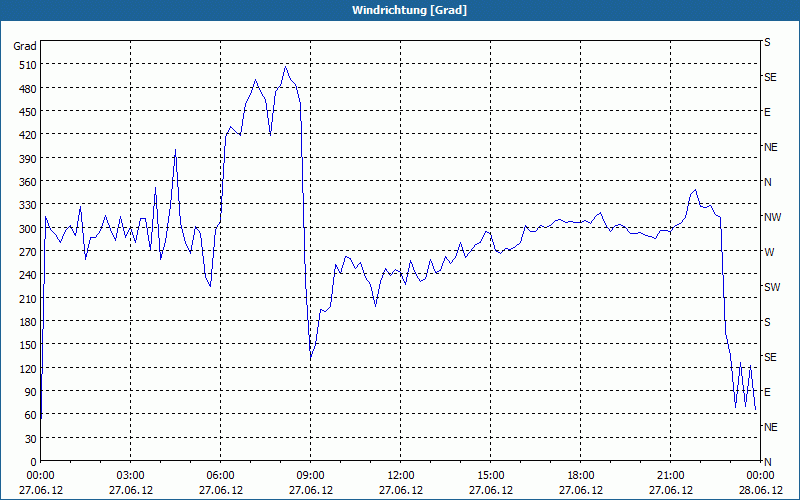
Task: Click the 27.06.12 date under 12:00
Action: 401,490
